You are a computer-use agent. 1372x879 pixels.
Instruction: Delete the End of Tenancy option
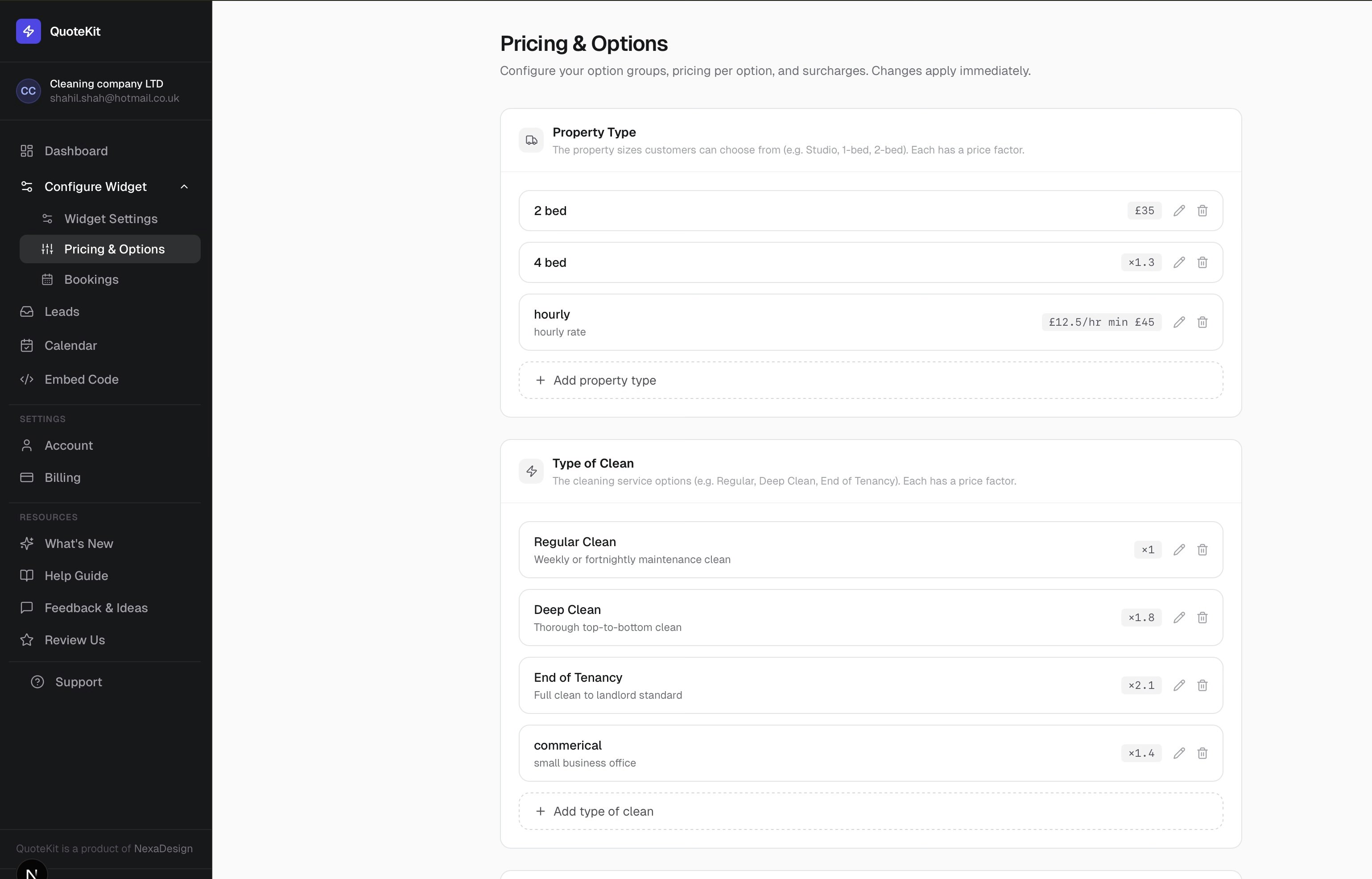(1202, 685)
